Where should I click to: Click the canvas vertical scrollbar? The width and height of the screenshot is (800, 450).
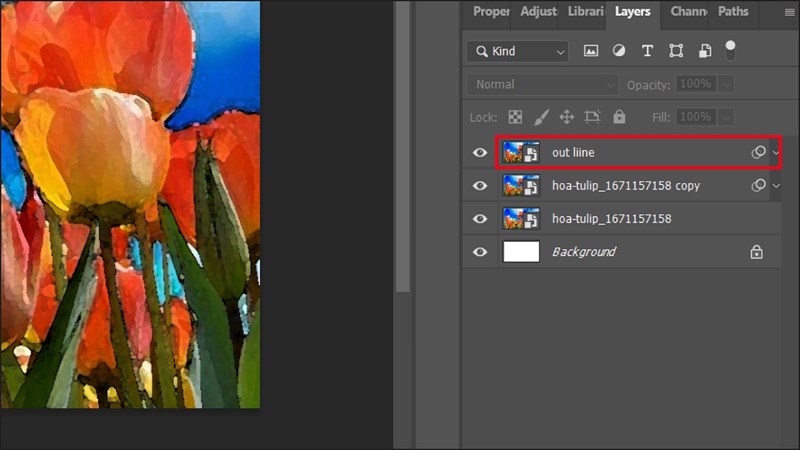pos(403,146)
